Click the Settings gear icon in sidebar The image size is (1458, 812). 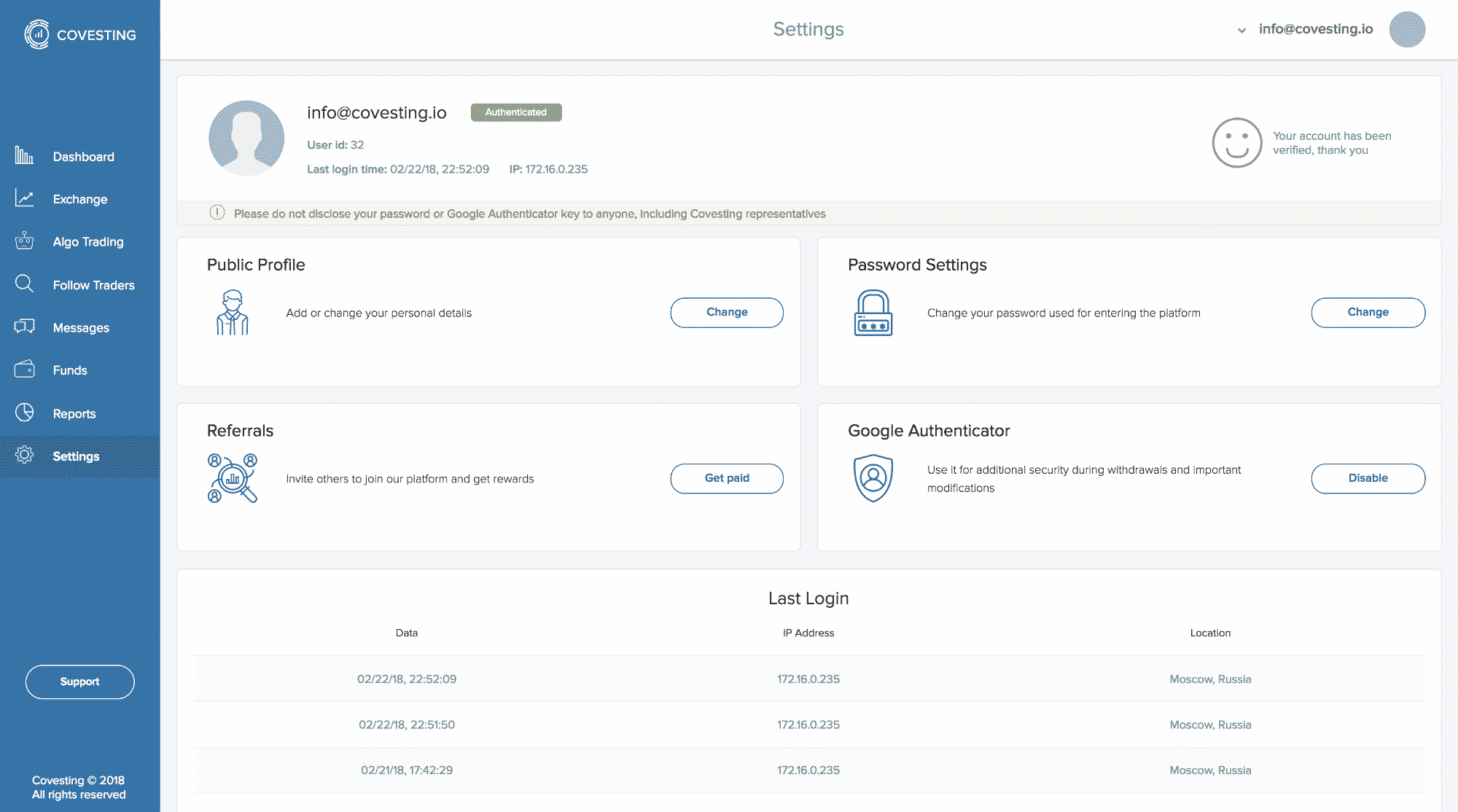coord(24,455)
